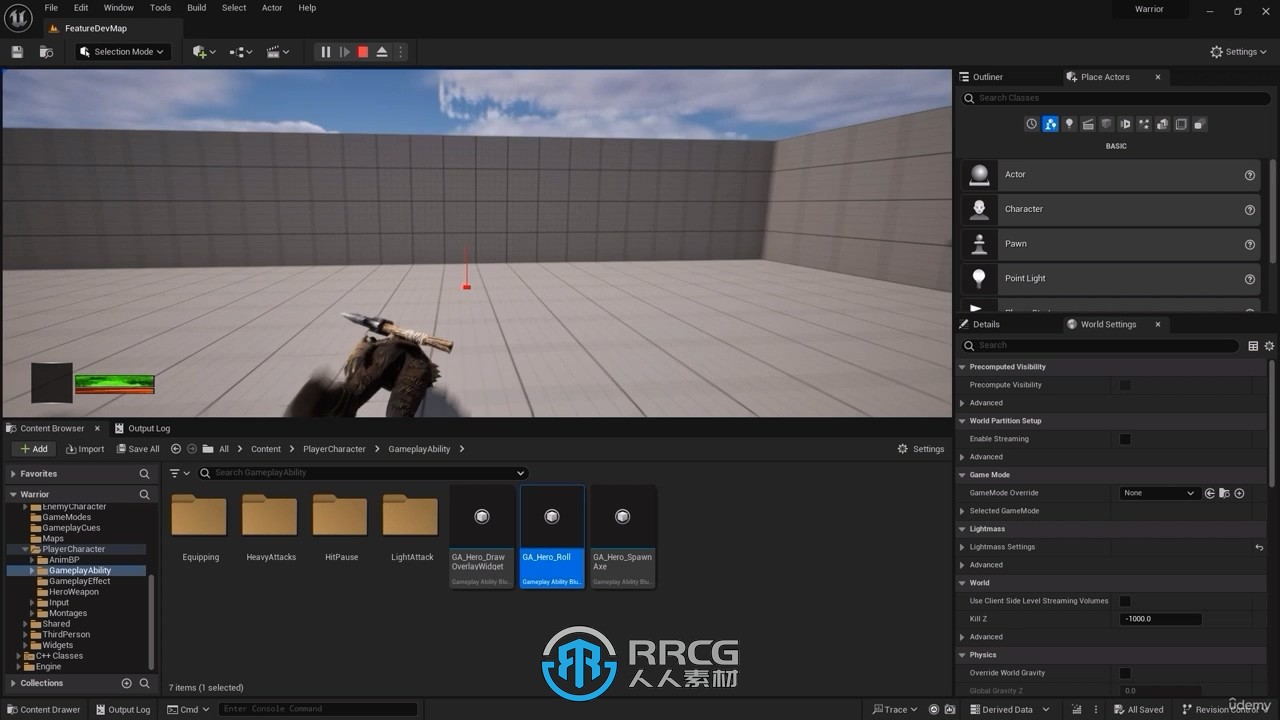Close the World Settings tab
The width and height of the screenshot is (1280, 720).
point(1158,324)
